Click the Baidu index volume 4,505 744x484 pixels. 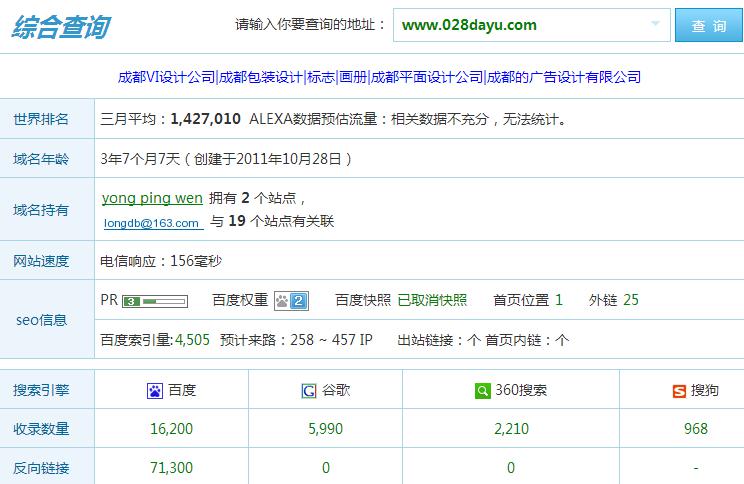click(x=192, y=340)
